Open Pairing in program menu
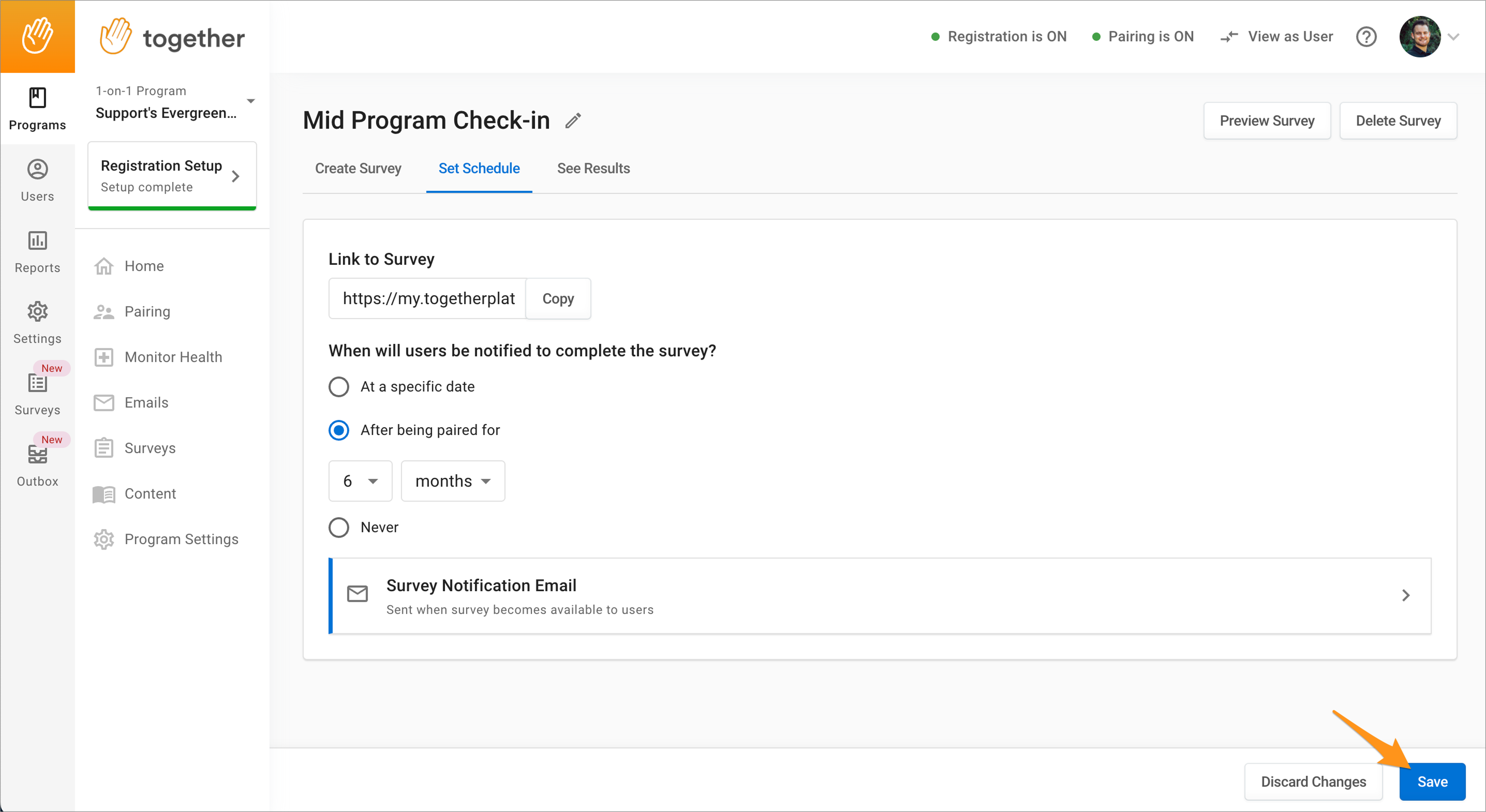This screenshot has height=812, width=1486. pyautogui.click(x=147, y=312)
